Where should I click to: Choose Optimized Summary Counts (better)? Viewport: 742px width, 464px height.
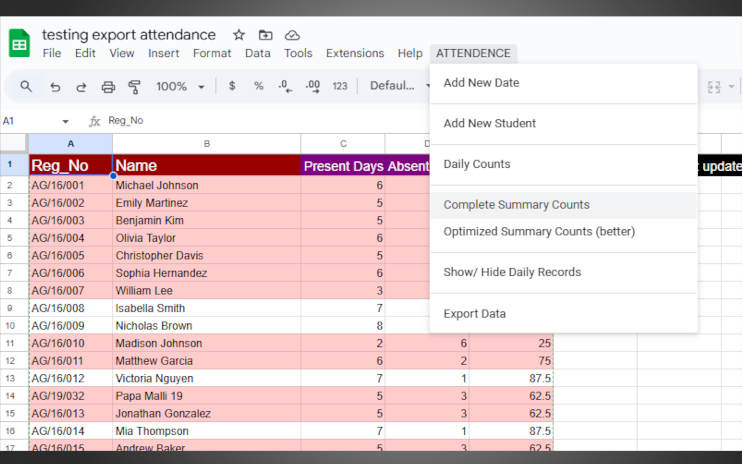coord(563,232)
